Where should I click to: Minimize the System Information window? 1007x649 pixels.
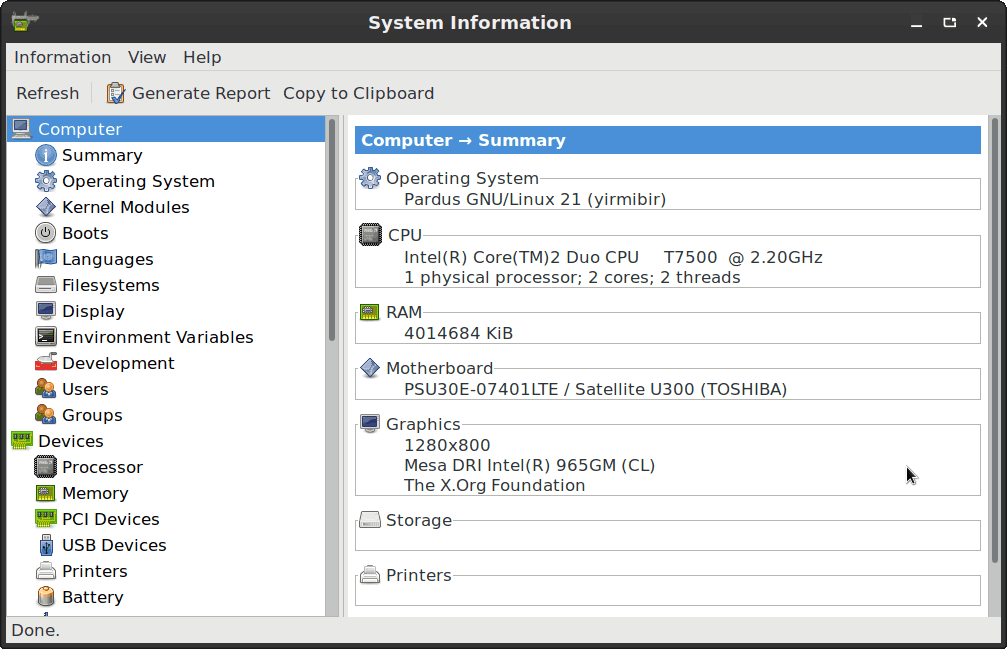pos(916,22)
